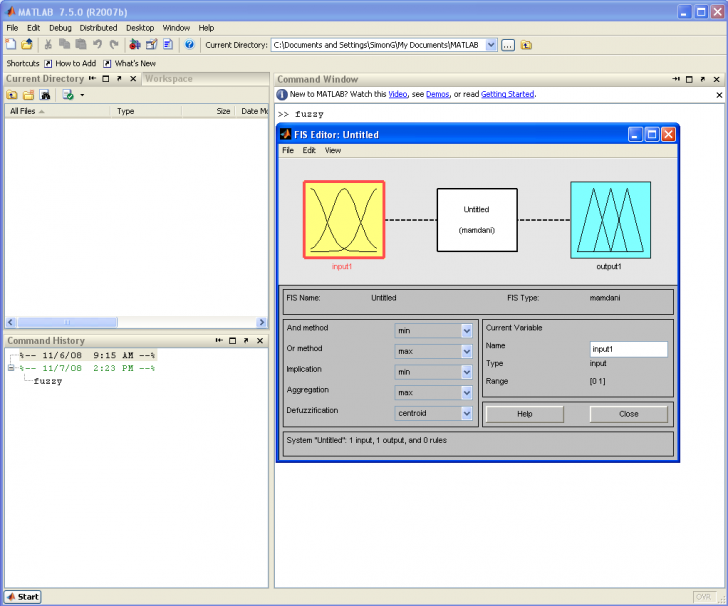Image resolution: width=728 pixels, height=606 pixels.
Task: Click the Paste toolbar icon
Action: pos(81,45)
